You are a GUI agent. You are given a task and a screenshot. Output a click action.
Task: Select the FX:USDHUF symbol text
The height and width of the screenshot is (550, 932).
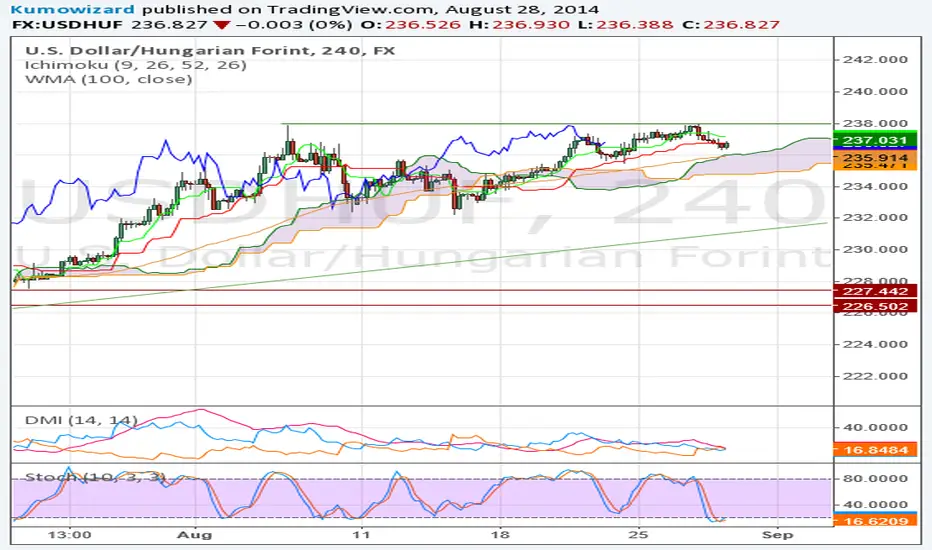point(67,25)
